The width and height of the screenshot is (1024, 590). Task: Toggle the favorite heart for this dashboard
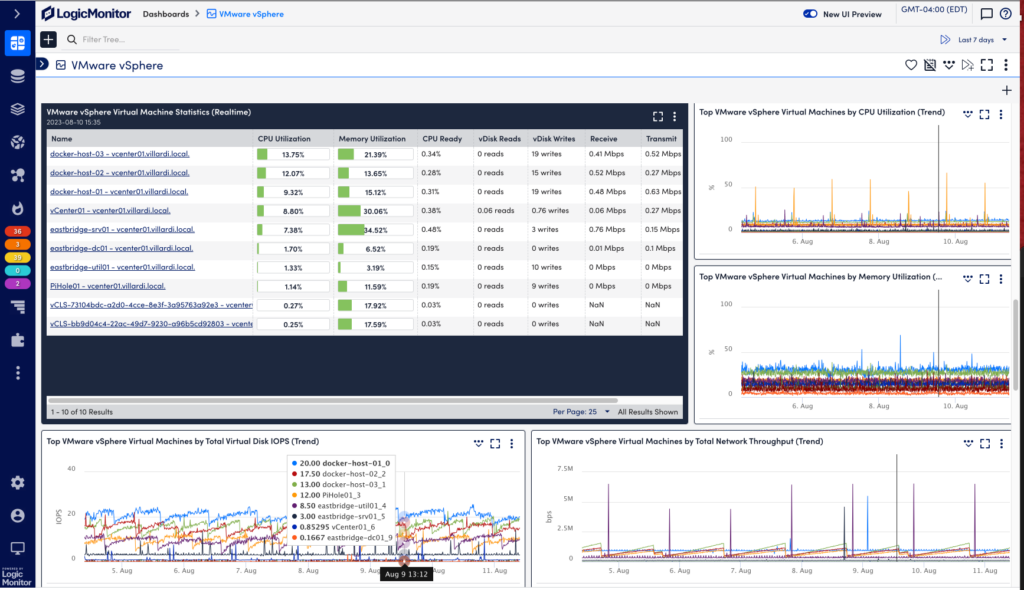click(910, 65)
